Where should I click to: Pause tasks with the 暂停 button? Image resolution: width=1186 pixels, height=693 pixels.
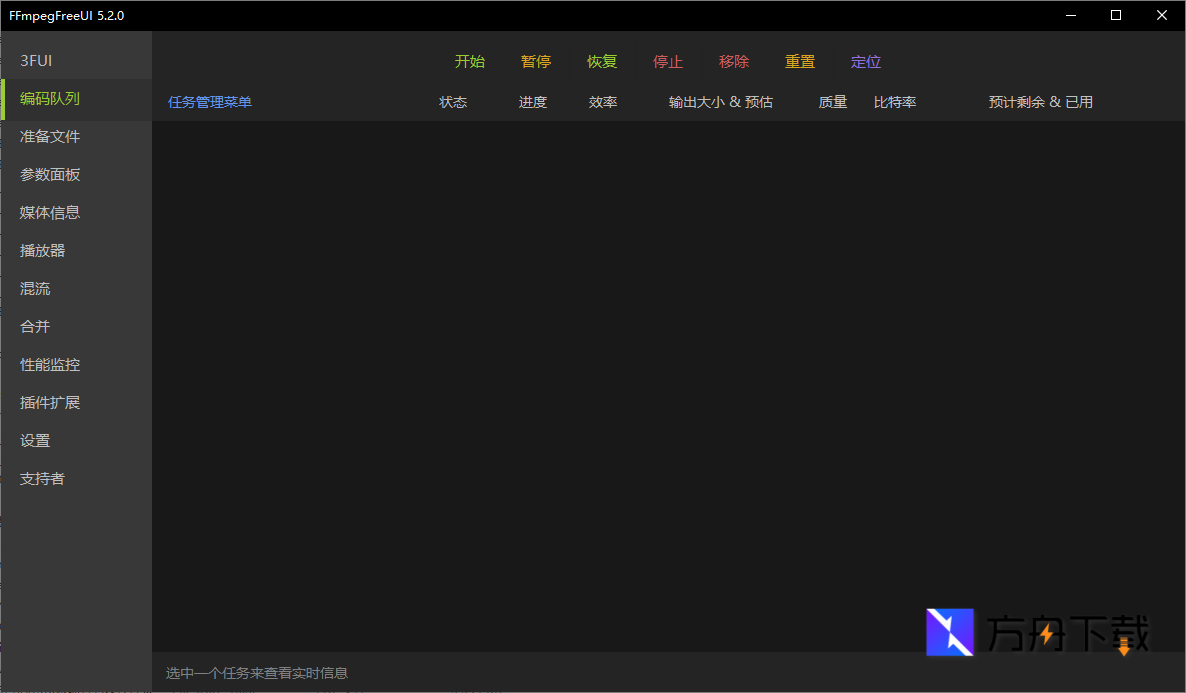pos(536,61)
